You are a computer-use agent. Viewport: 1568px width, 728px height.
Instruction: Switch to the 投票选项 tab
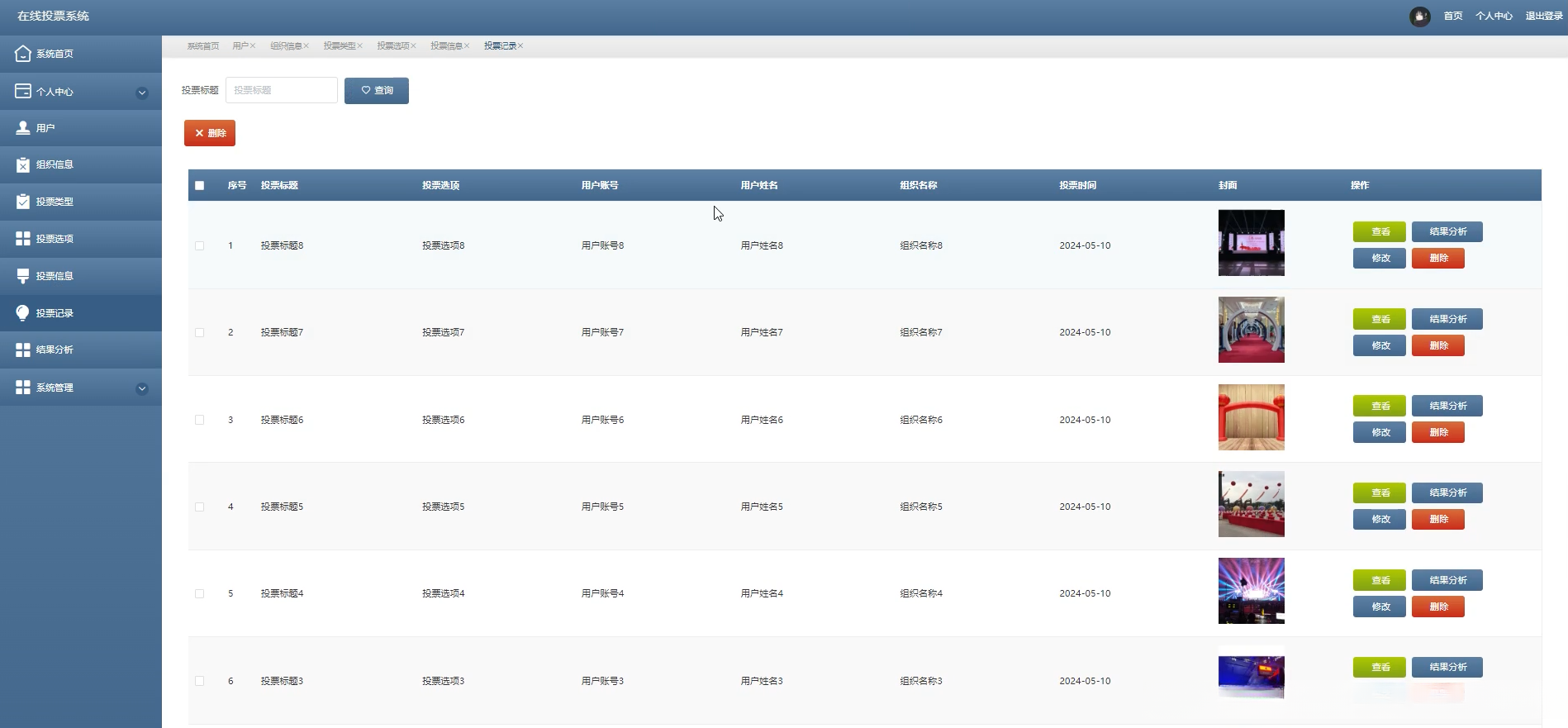click(x=393, y=46)
